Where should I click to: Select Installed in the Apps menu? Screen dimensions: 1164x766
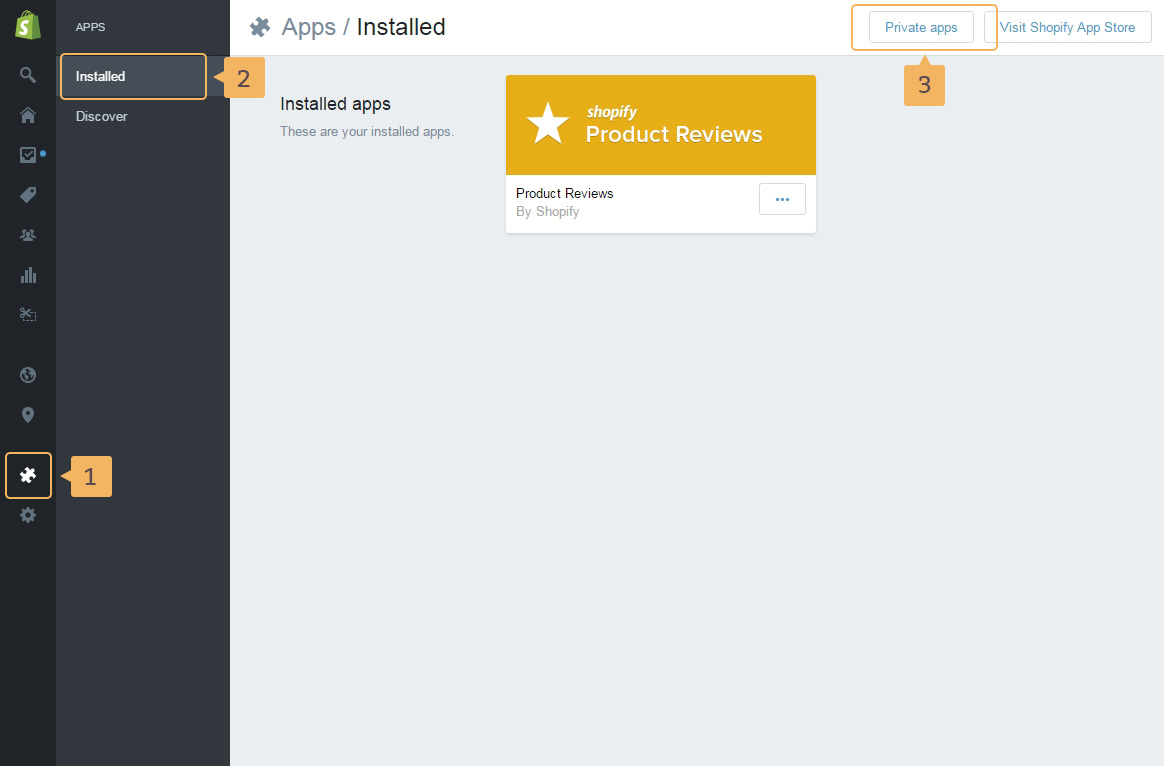(101, 76)
